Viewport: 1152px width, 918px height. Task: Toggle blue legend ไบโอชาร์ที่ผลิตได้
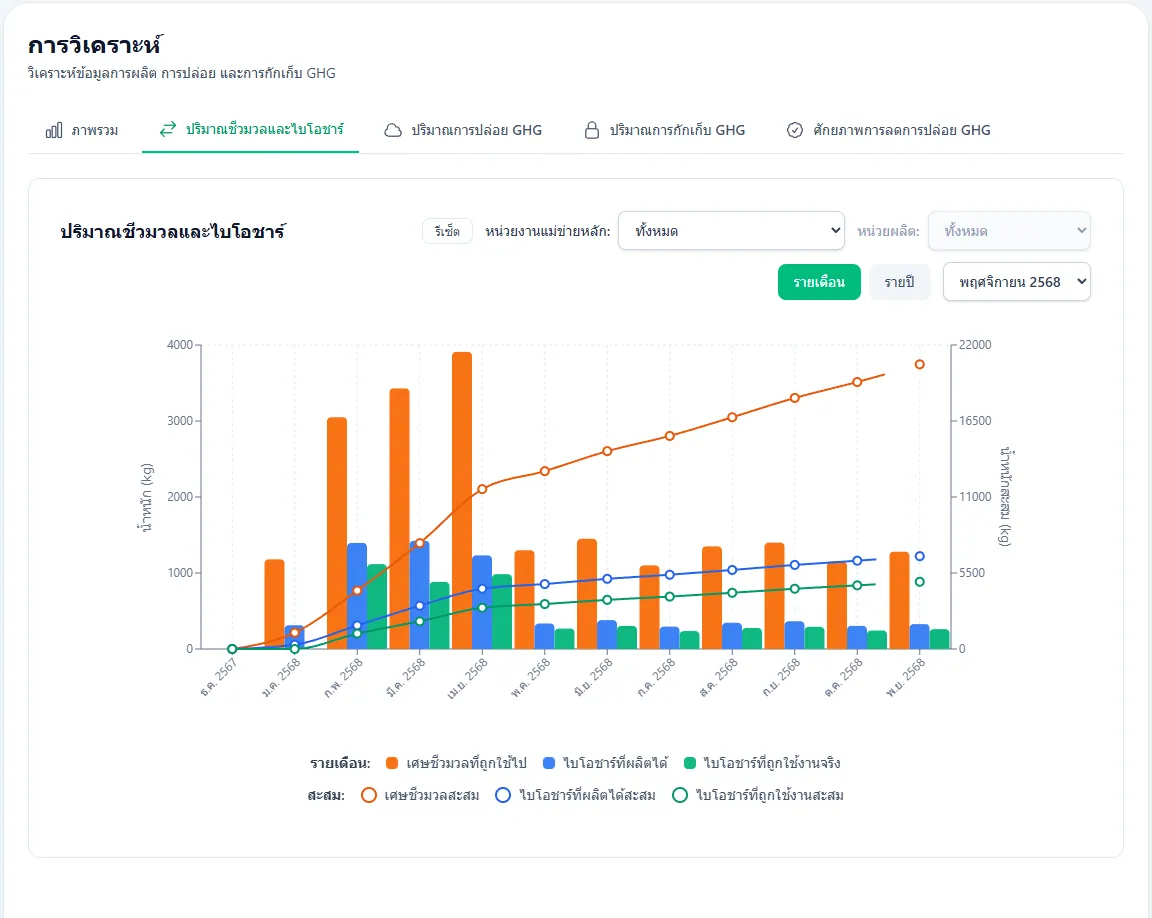coord(605,763)
